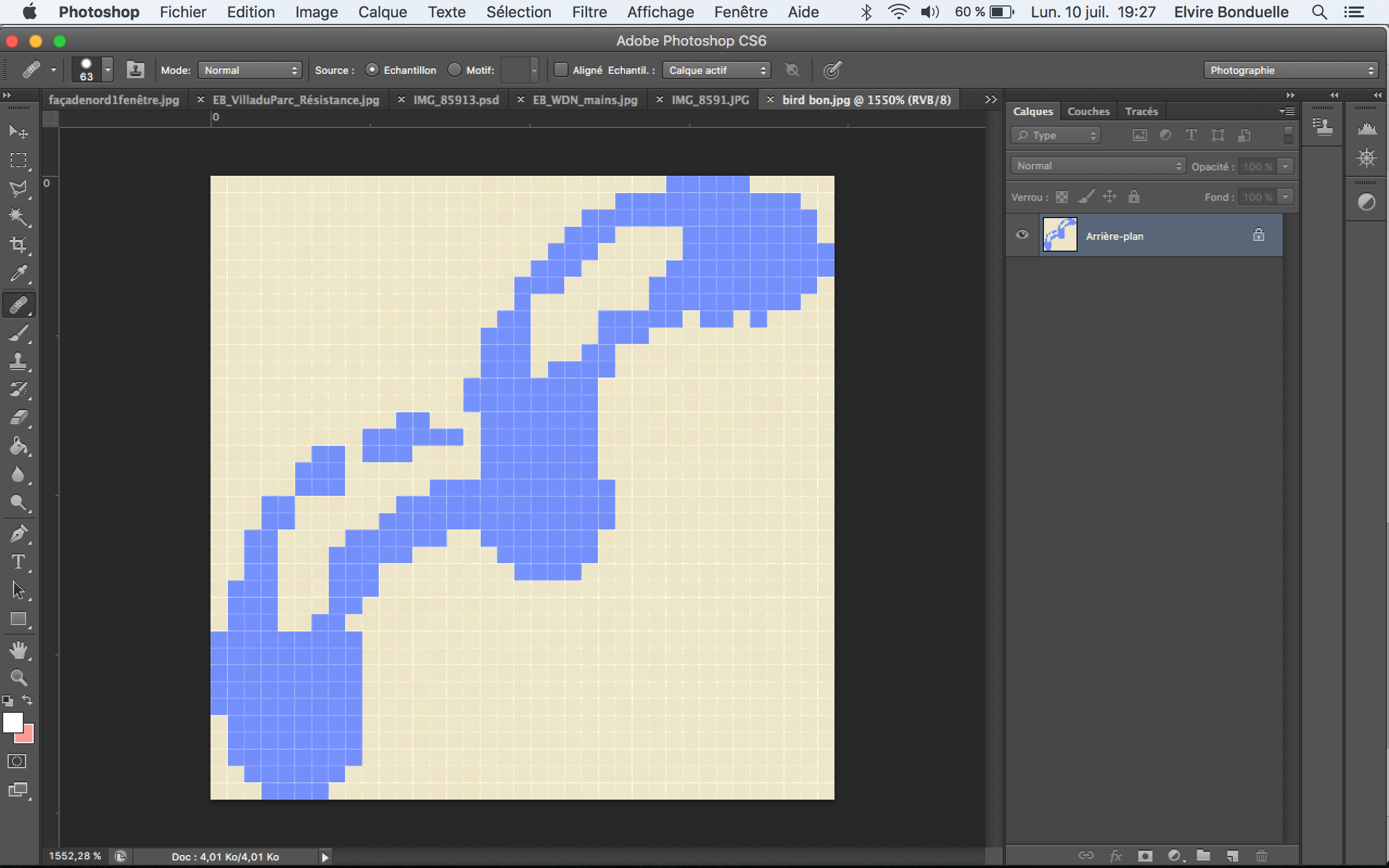1389x868 pixels.
Task: Select the Crop tool
Action: click(18, 245)
